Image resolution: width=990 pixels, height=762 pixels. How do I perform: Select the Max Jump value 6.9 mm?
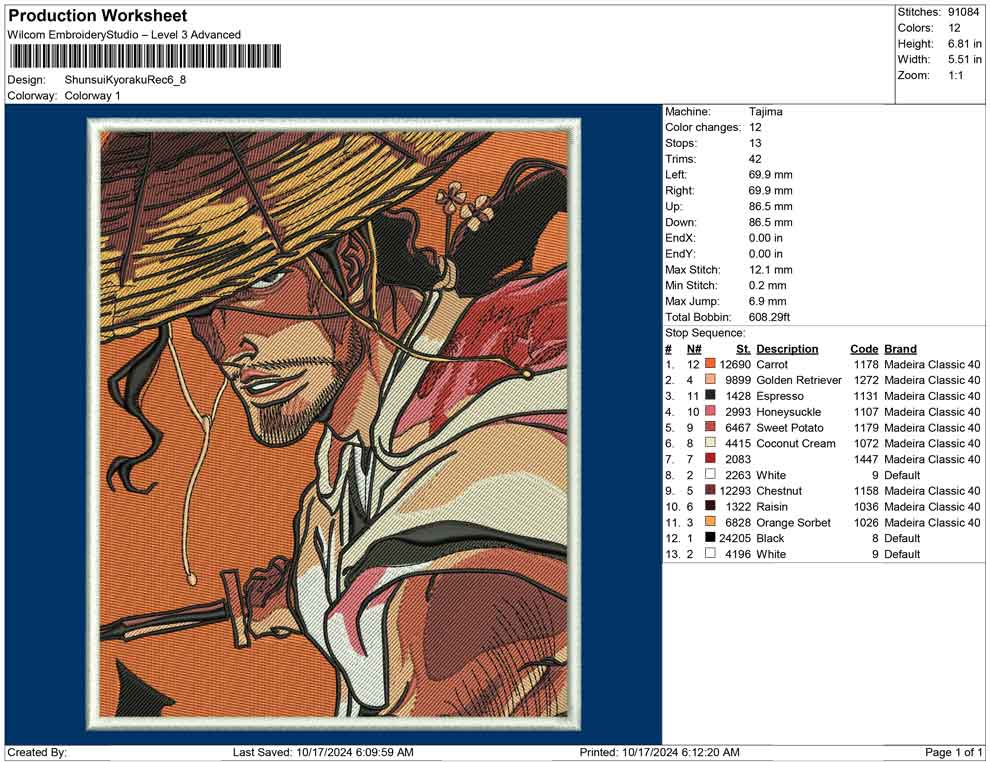[768, 301]
